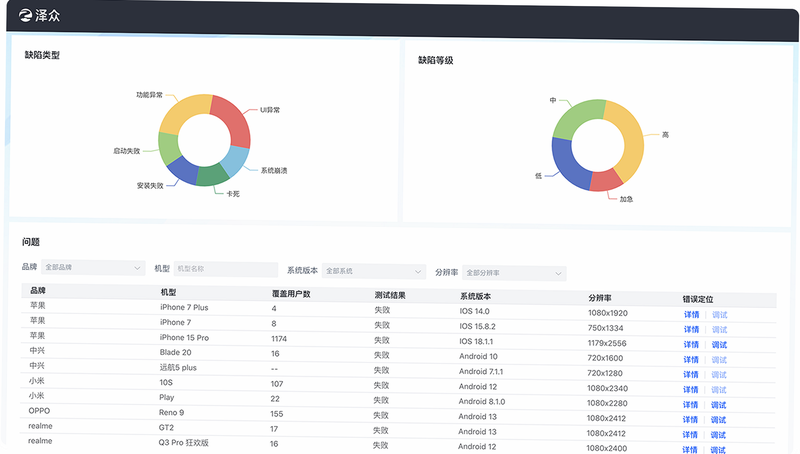Select the Android 8.1.0 version cell
The width and height of the screenshot is (800, 454).
(482, 401)
